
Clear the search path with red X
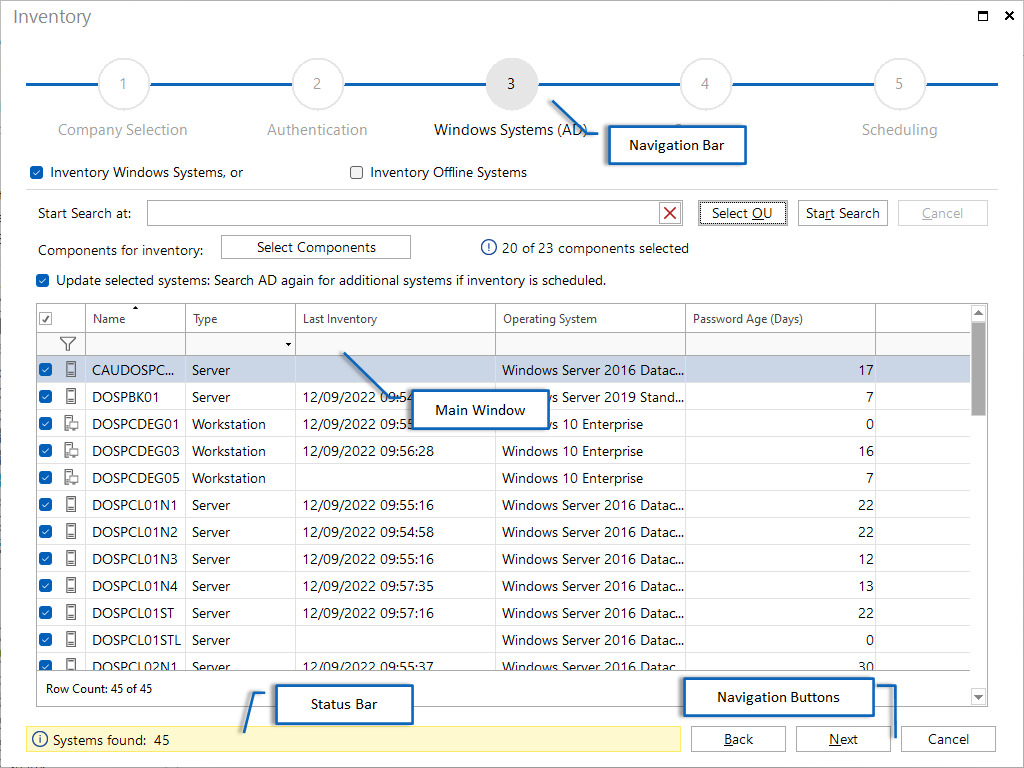tap(670, 213)
